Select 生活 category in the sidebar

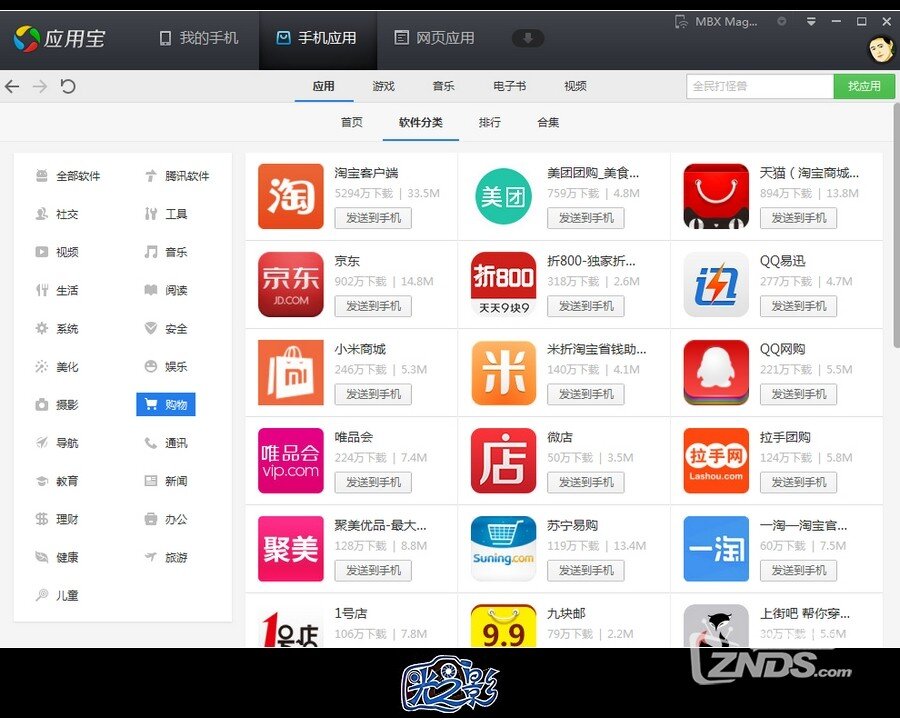click(x=57, y=290)
